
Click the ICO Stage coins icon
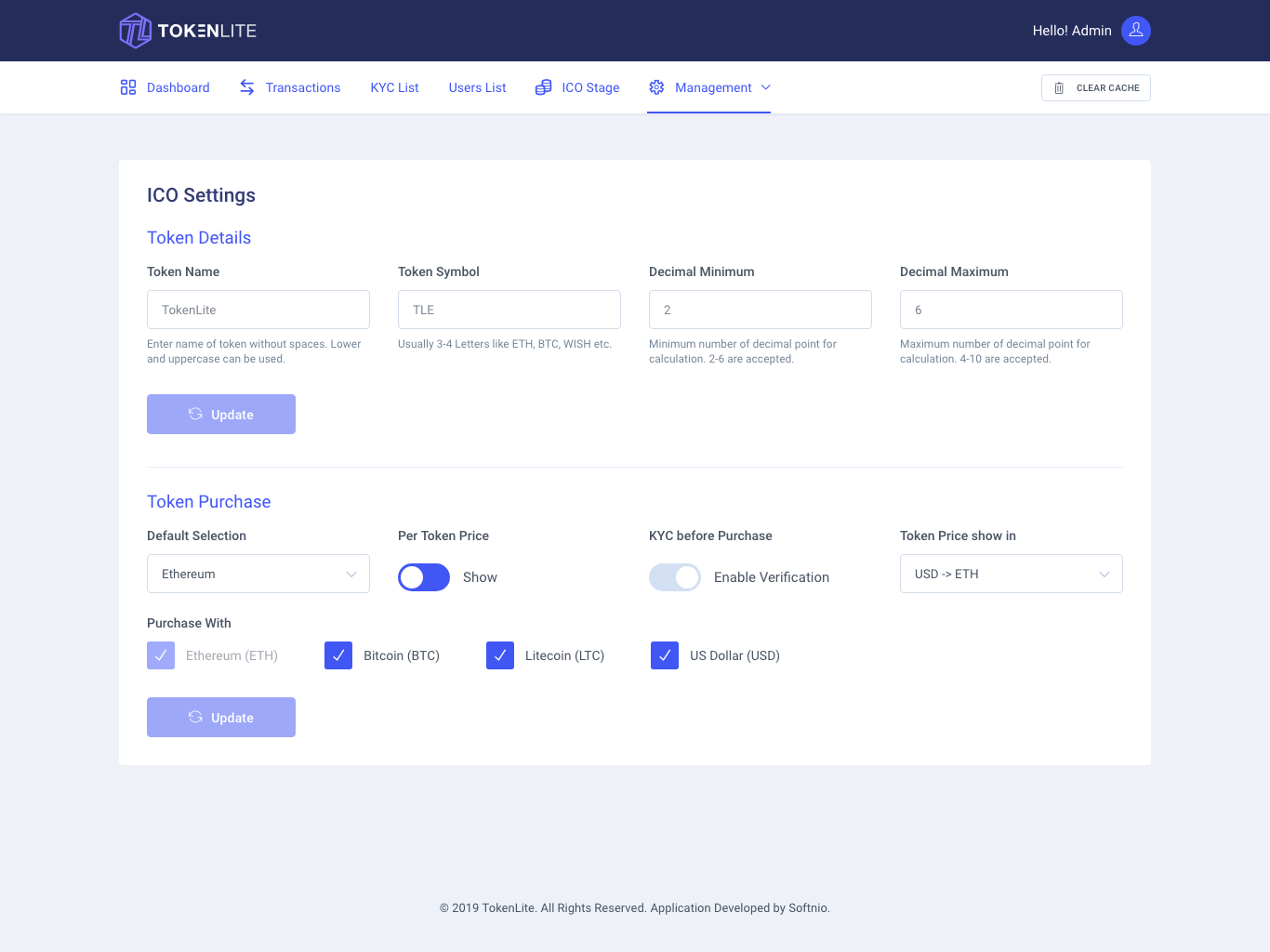pos(544,87)
